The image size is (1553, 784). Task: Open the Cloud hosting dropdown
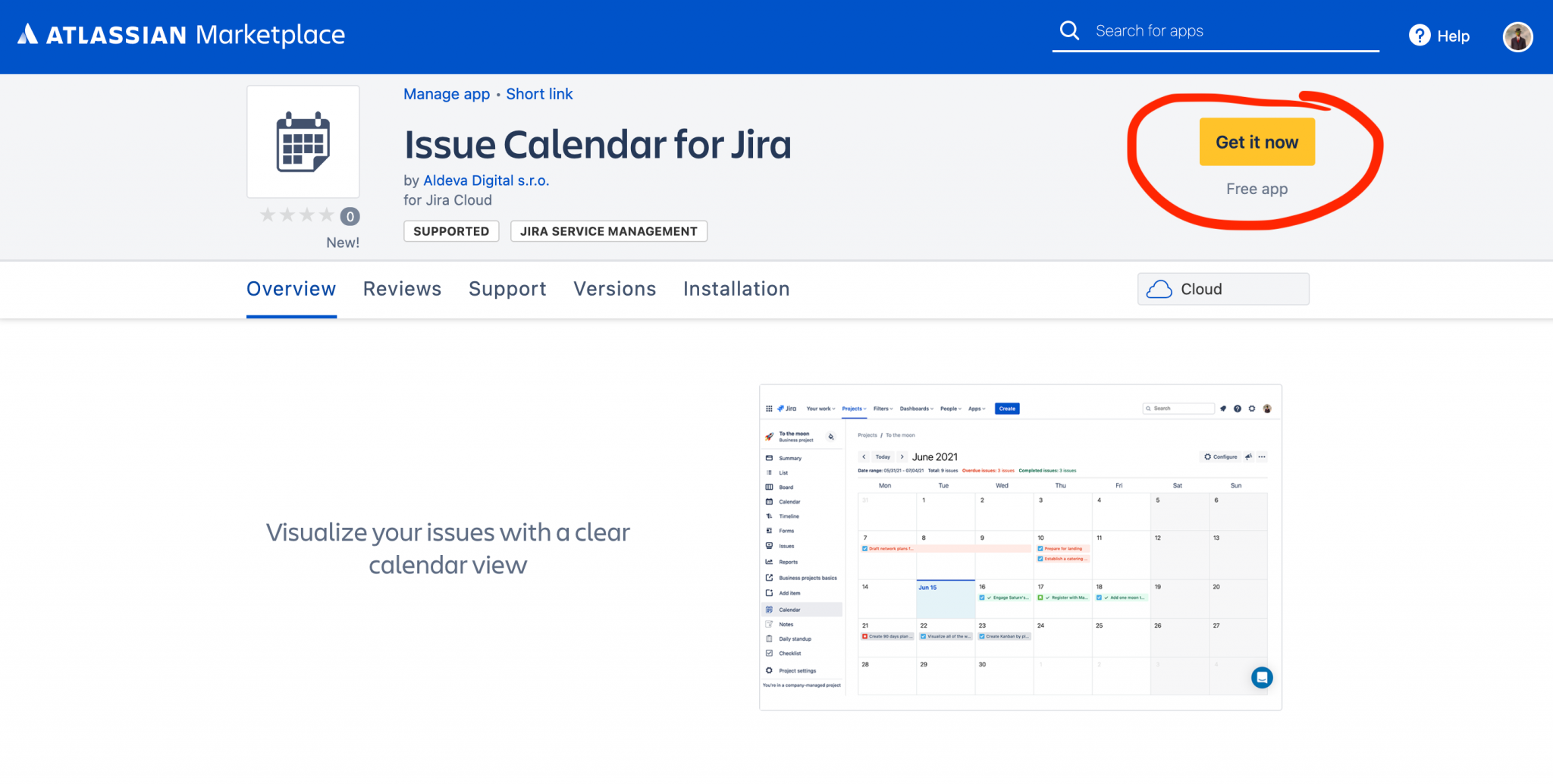(x=1223, y=289)
